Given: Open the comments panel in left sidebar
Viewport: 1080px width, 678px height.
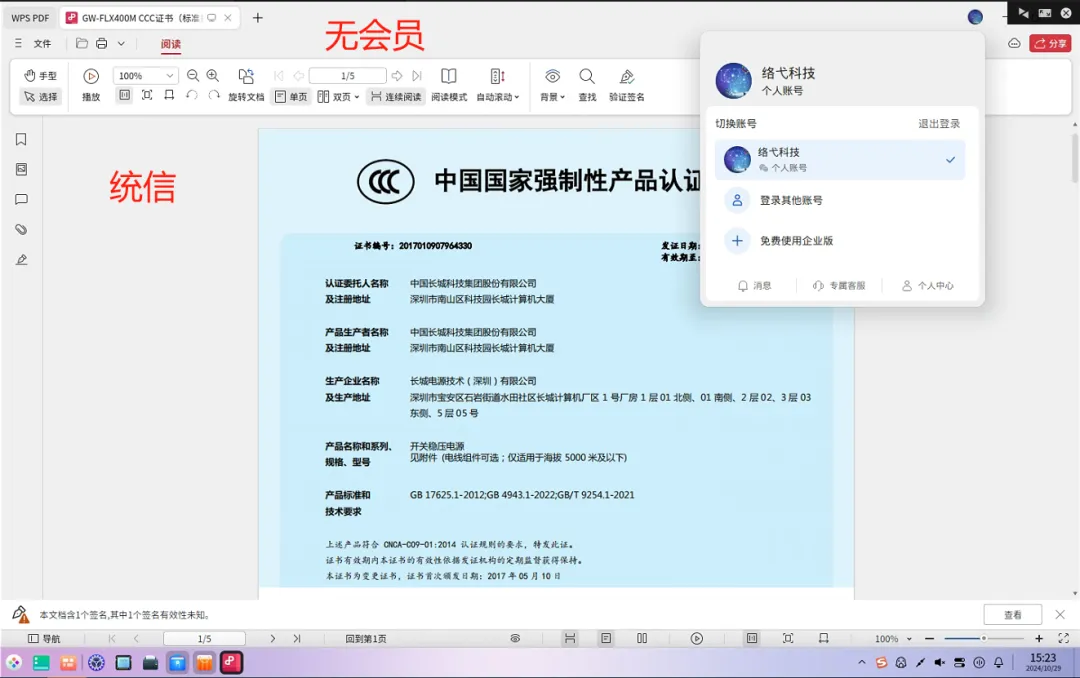Looking at the screenshot, I should pyautogui.click(x=21, y=200).
